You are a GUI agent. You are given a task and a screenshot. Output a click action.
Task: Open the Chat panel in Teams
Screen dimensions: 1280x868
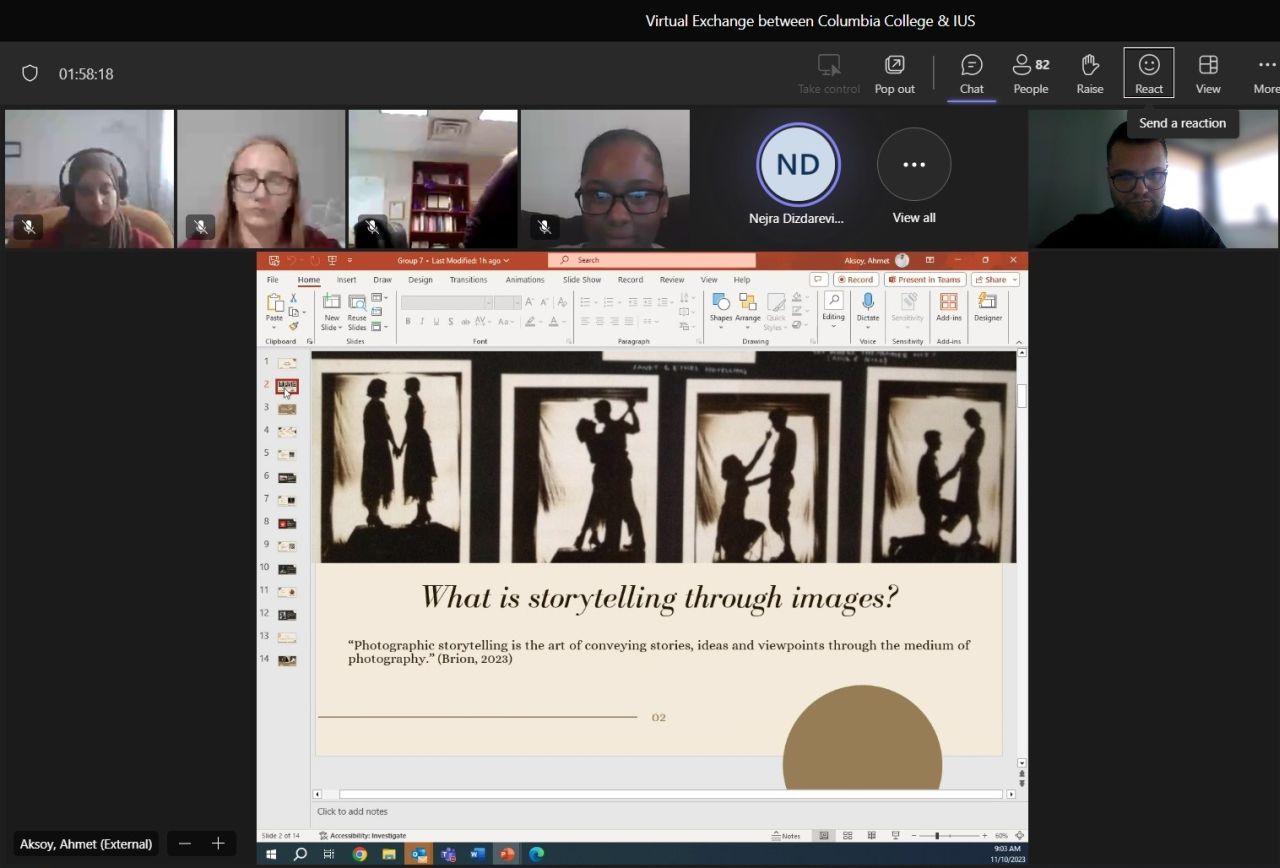coord(971,75)
